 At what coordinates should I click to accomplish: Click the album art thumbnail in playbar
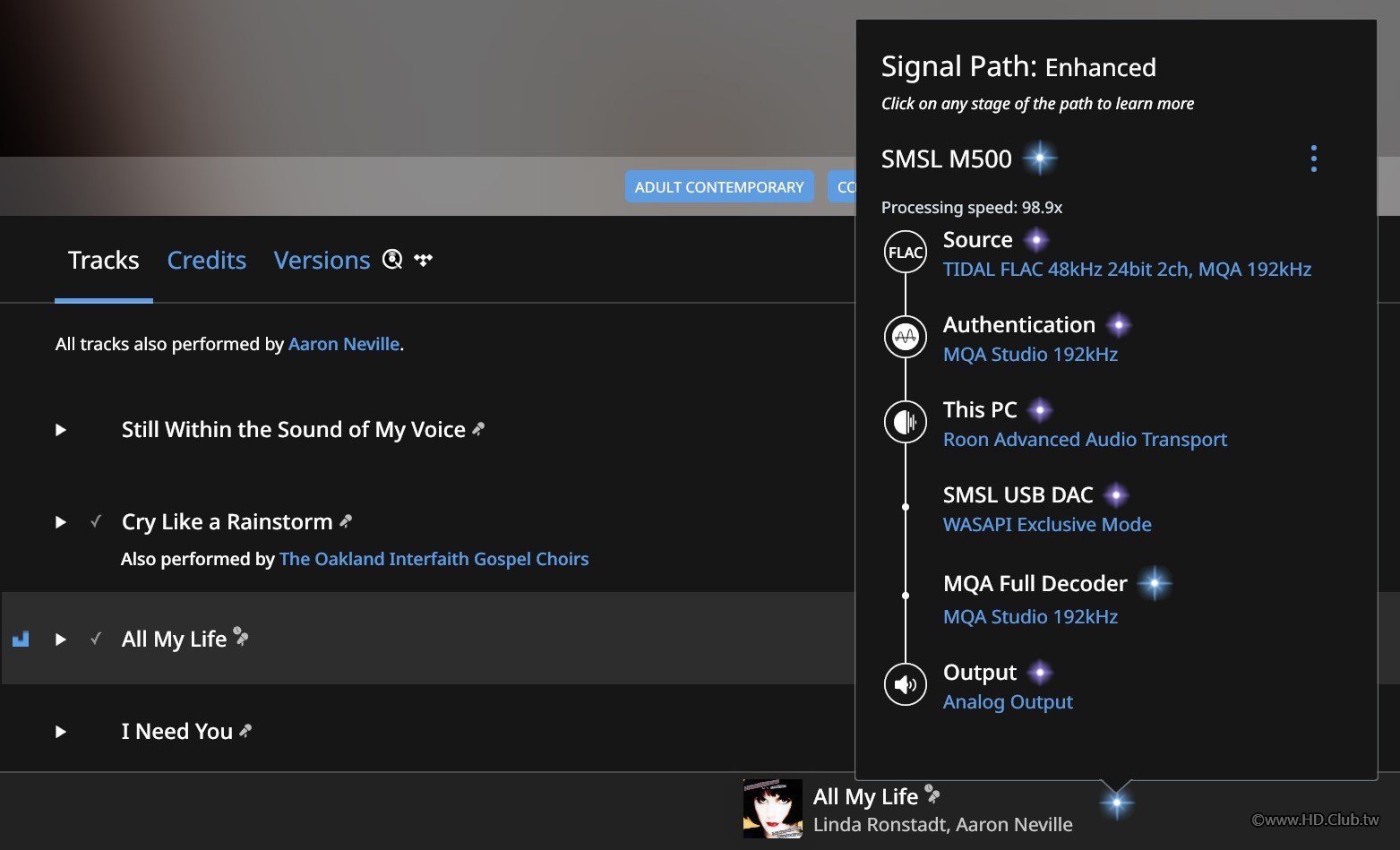click(772, 809)
